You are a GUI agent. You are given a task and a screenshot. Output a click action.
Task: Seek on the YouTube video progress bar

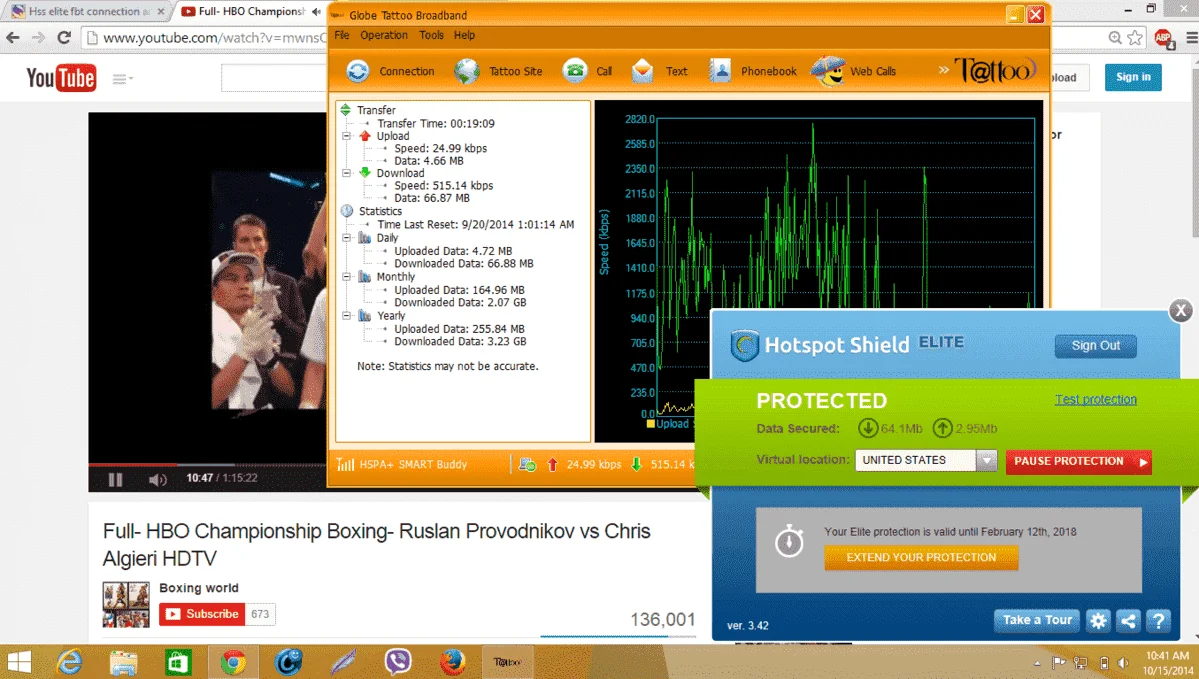coord(208,464)
